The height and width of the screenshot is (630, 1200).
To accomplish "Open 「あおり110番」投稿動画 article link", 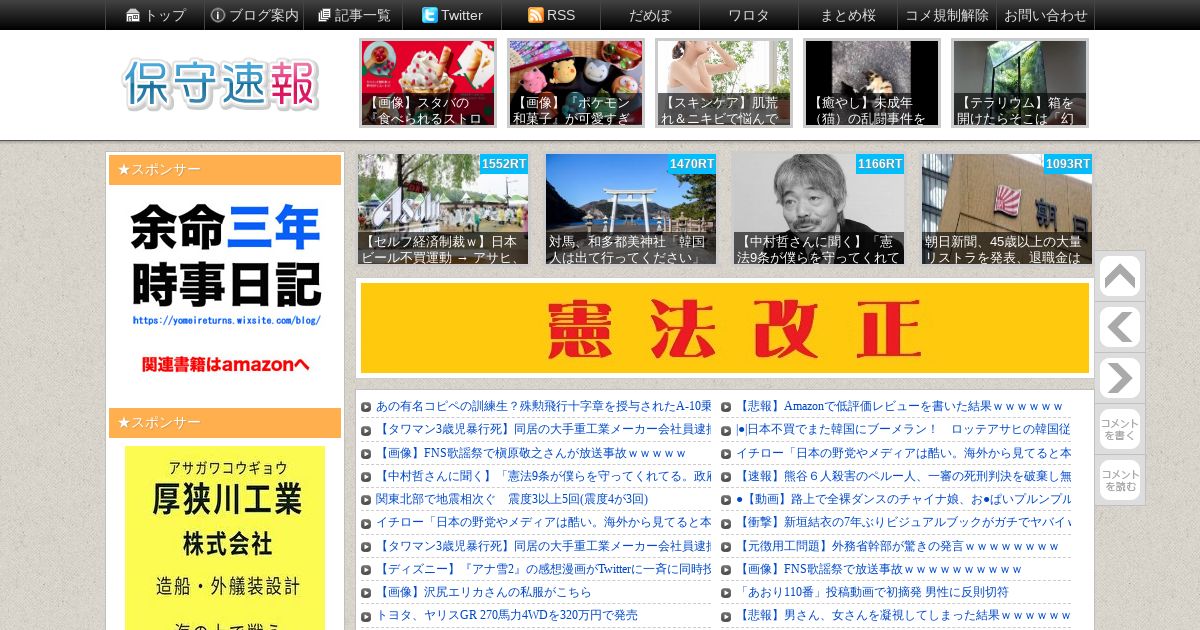I will tap(872, 592).
